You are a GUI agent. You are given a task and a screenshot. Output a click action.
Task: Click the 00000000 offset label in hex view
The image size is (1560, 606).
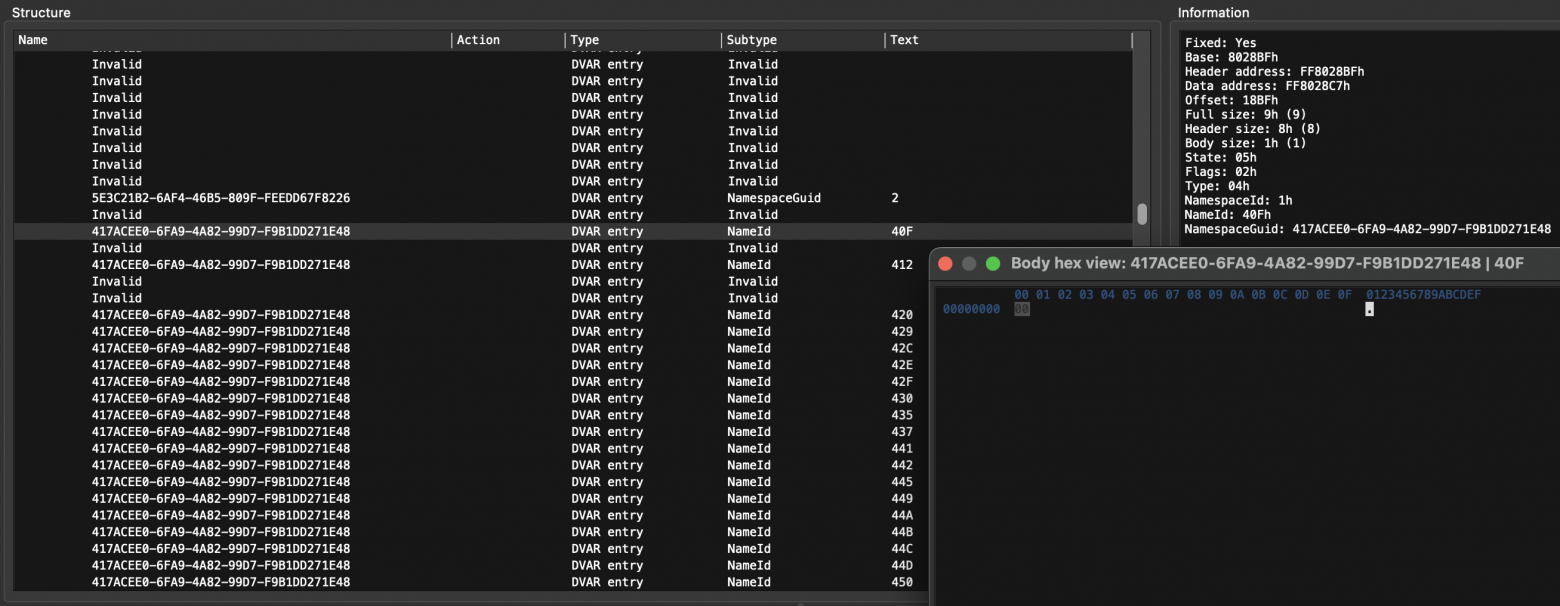pos(971,310)
